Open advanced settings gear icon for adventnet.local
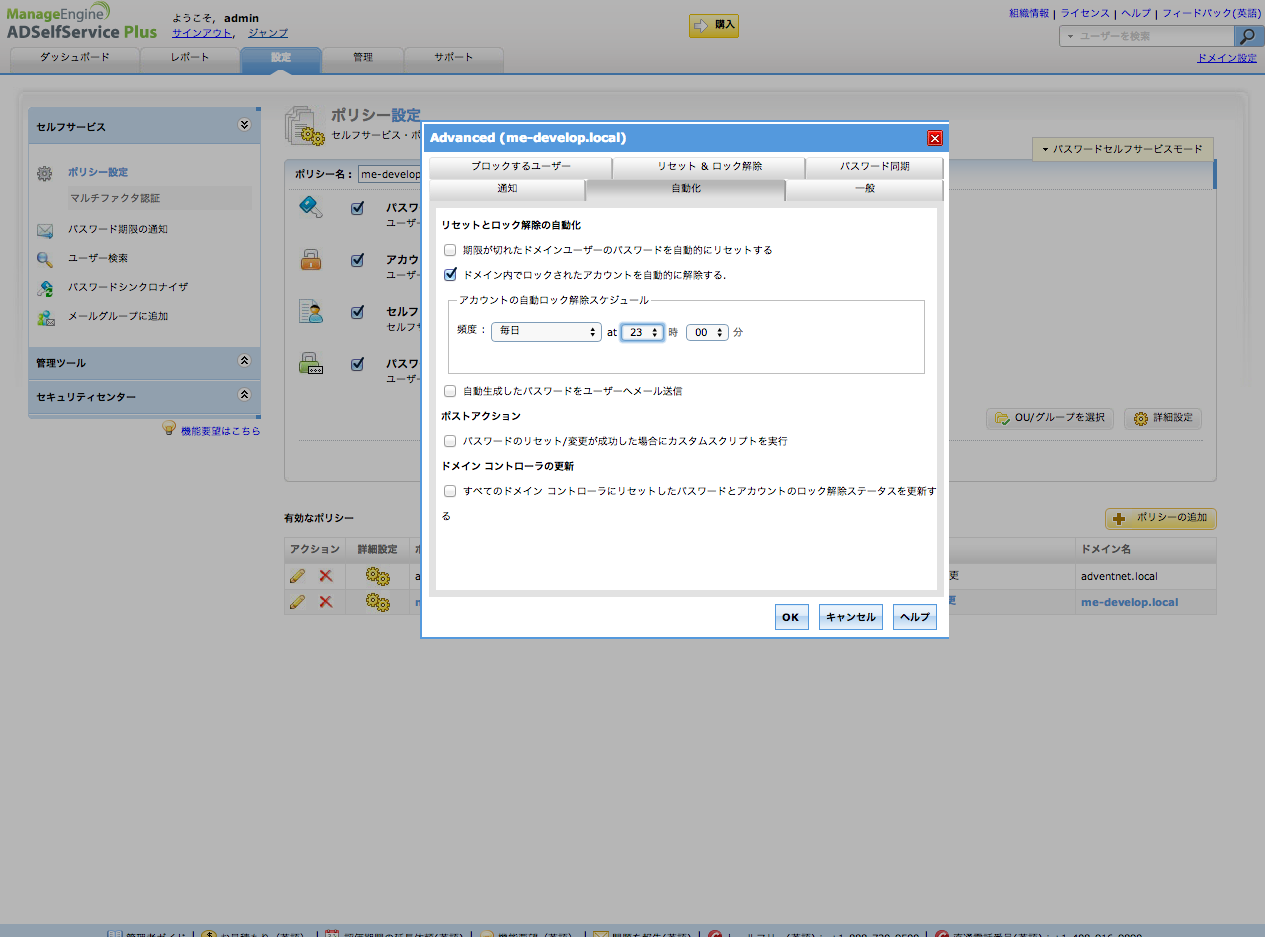Screen dimensions: 1265x937 (377, 575)
